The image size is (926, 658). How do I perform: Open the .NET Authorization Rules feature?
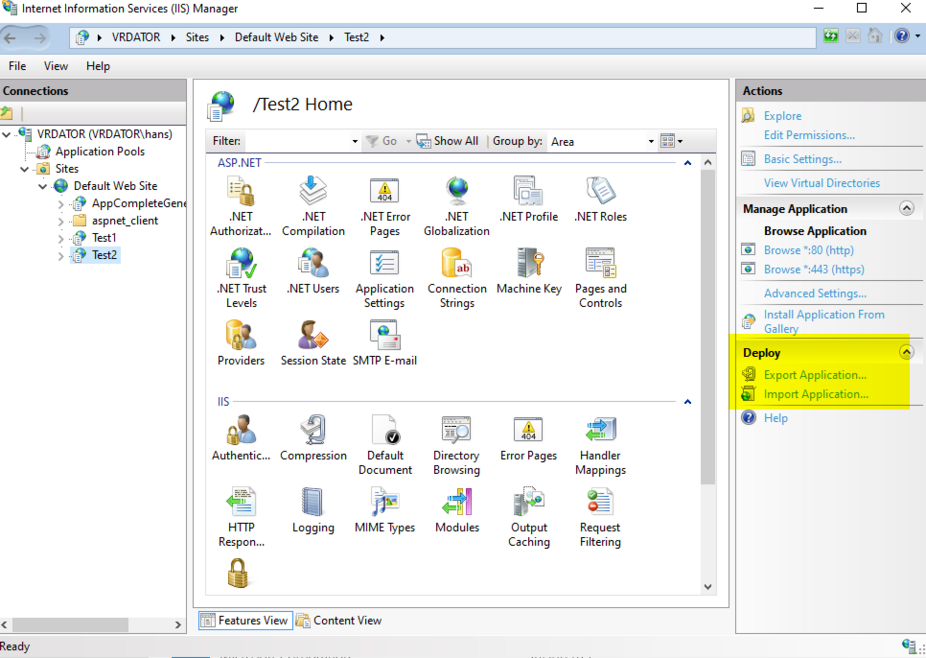[x=241, y=206]
